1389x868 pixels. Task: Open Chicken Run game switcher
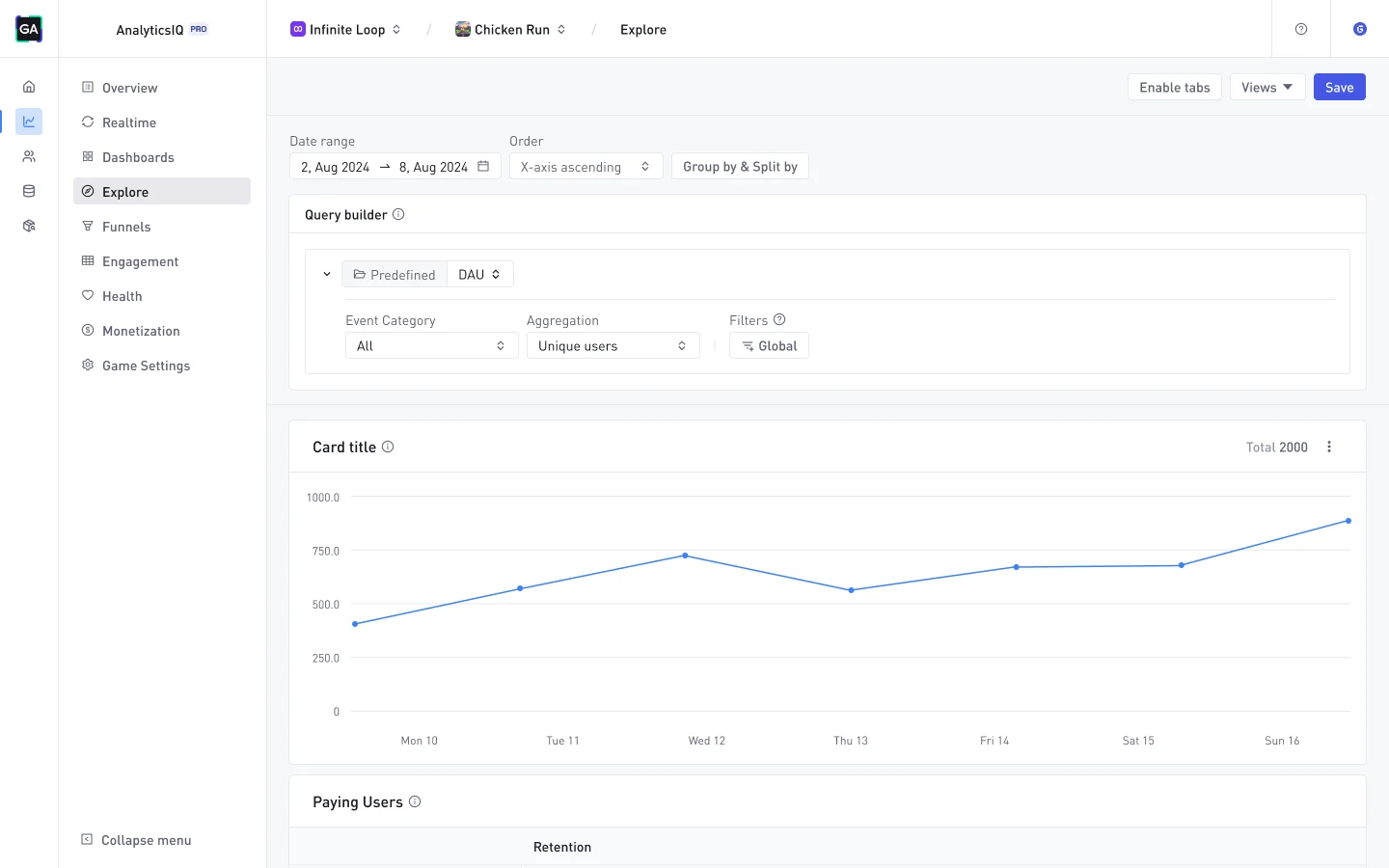tap(511, 29)
